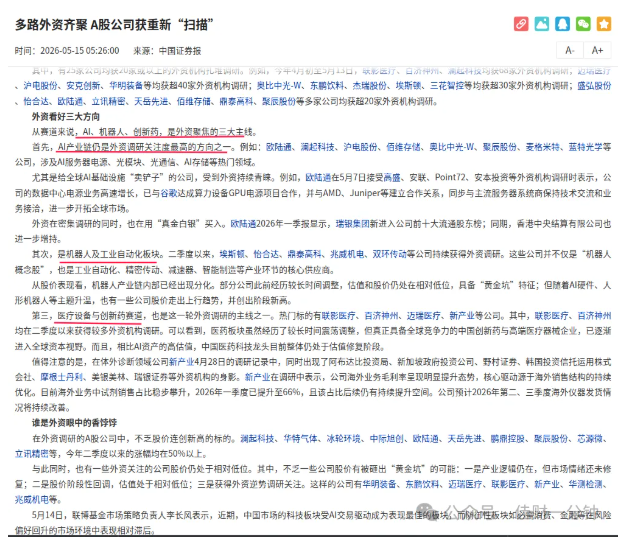The image size is (627, 540).
Task: Open 杰瑞股份 stock link
Action: tap(369, 86)
